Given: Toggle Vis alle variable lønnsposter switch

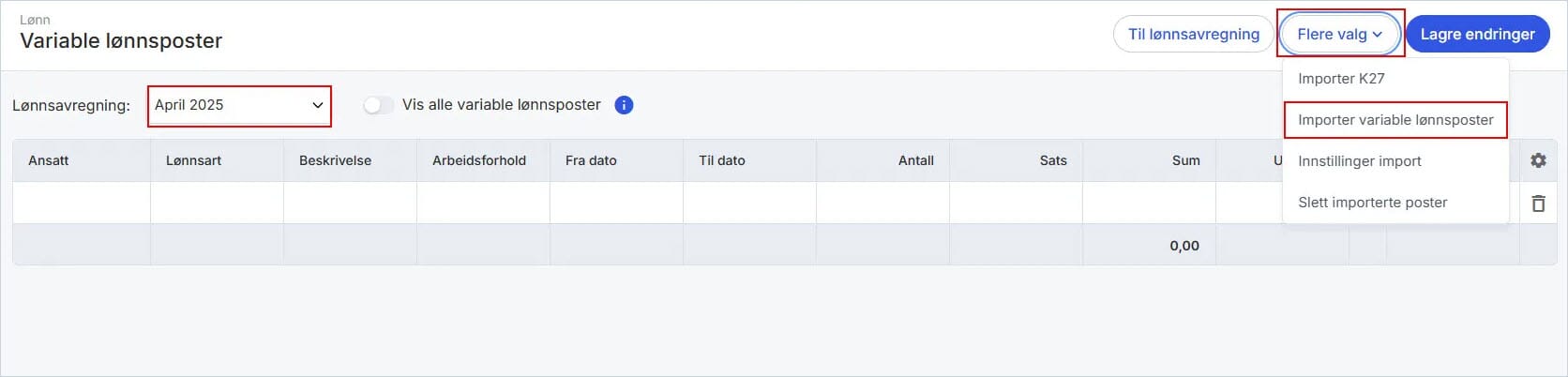Looking at the screenshot, I should [379, 105].
